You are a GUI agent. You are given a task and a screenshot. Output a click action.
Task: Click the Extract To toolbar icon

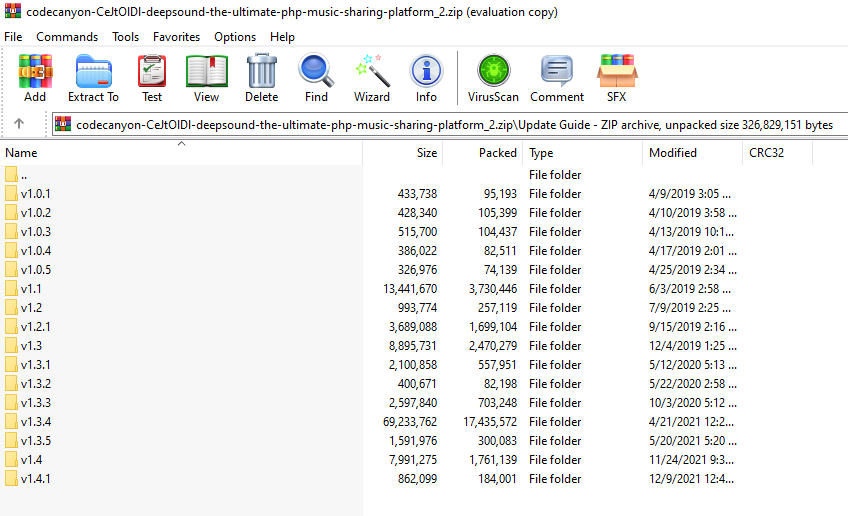(93, 78)
